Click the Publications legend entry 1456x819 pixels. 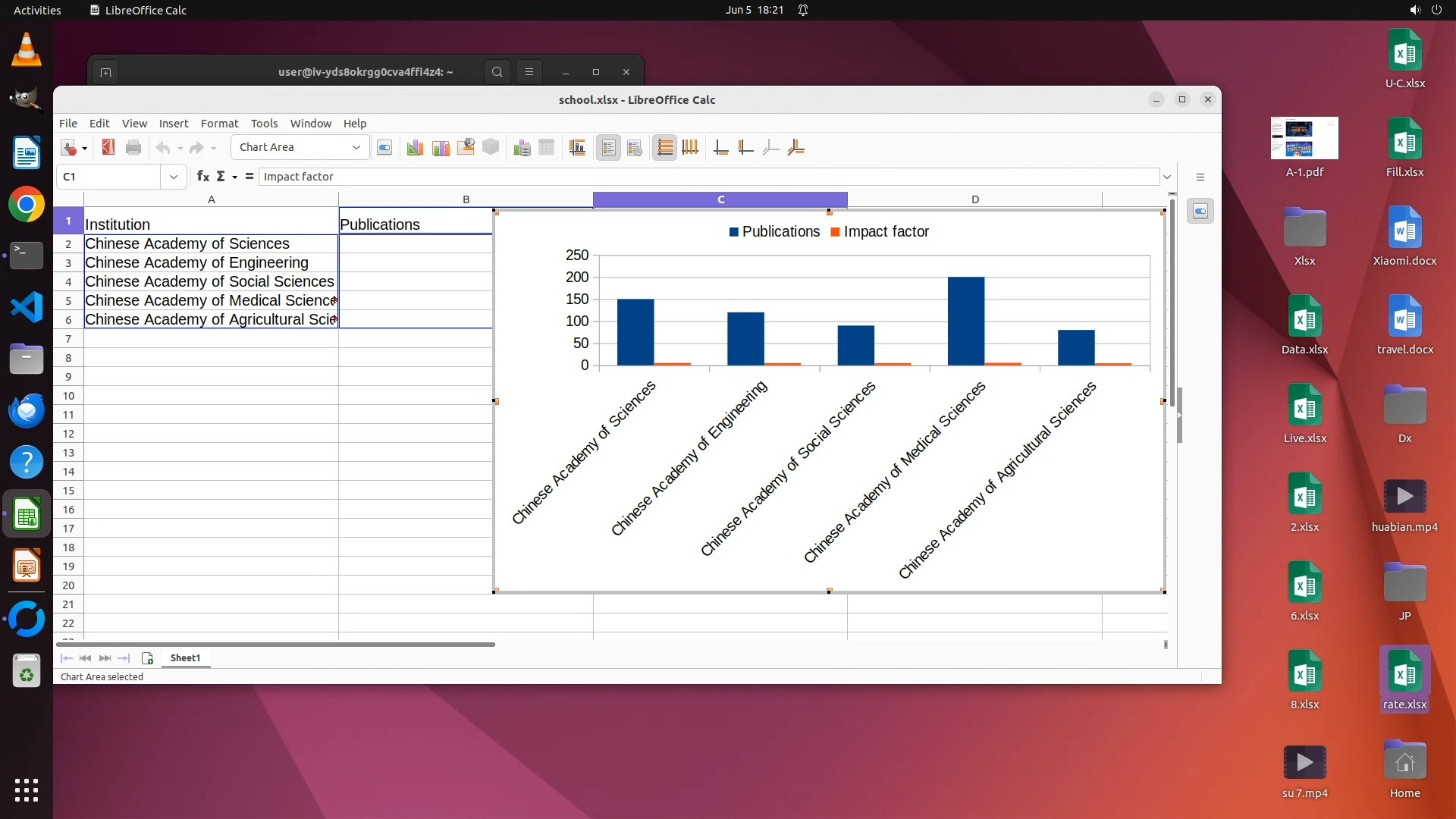click(780, 232)
